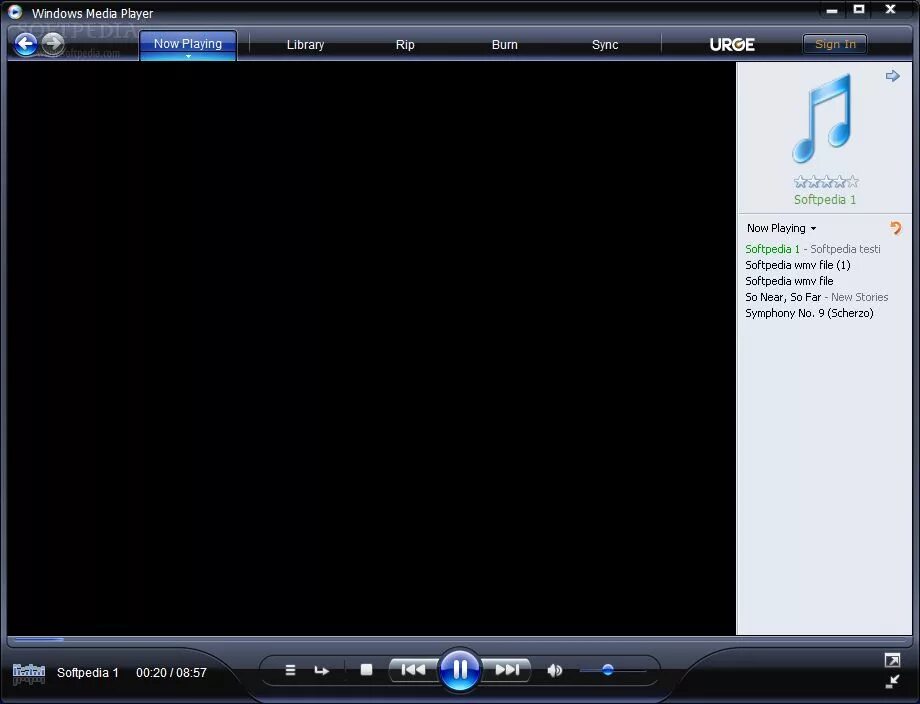Image resolution: width=920 pixels, height=704 pixels.
Task: Select Symphony No. 9 (Scherzo) track
Action: point(809,313)
